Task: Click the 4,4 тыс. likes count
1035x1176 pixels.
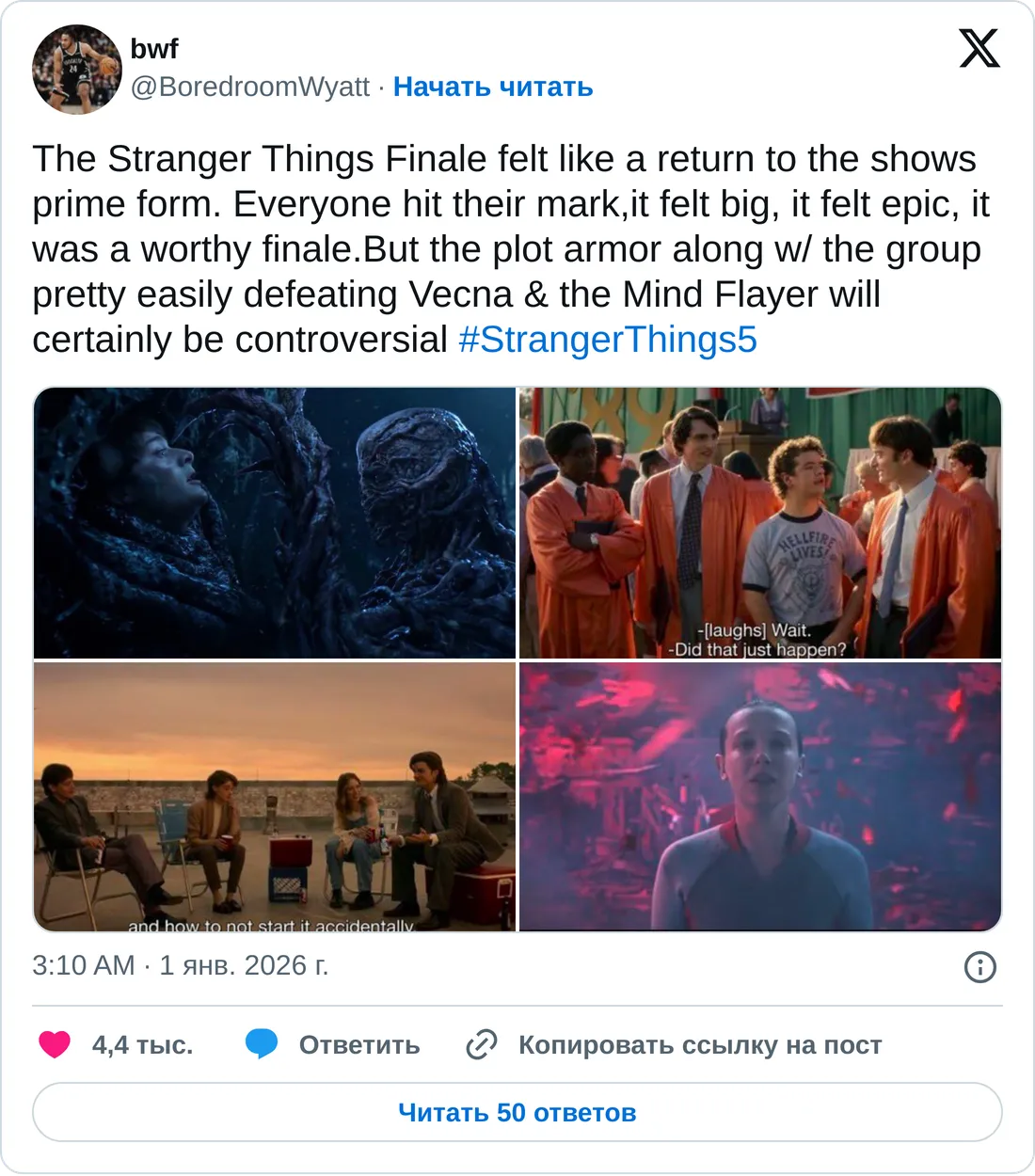Action: coord(143,1045)
